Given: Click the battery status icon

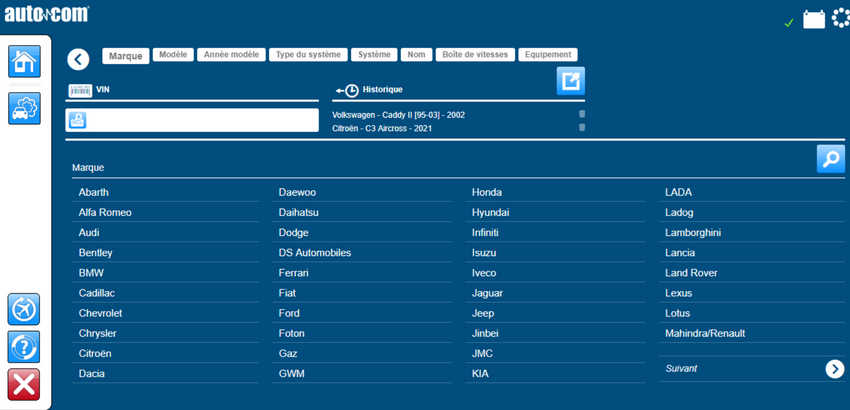Looking at the screenshot, I should coord(814,20).
